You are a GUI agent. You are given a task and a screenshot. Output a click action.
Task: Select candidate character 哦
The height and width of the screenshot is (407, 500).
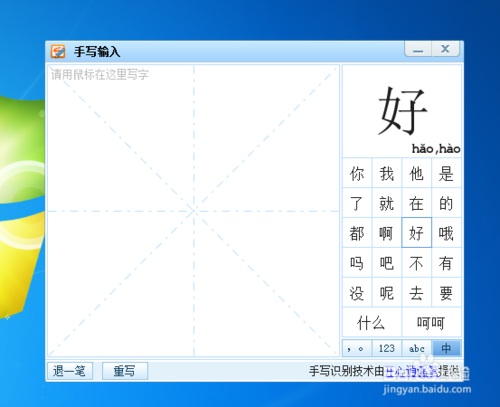pyautogui.click(x=446, y=233)
